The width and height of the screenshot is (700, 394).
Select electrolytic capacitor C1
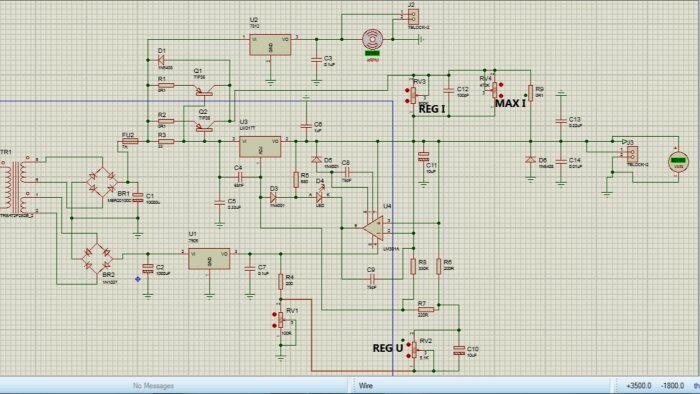[x=138, y=198]
